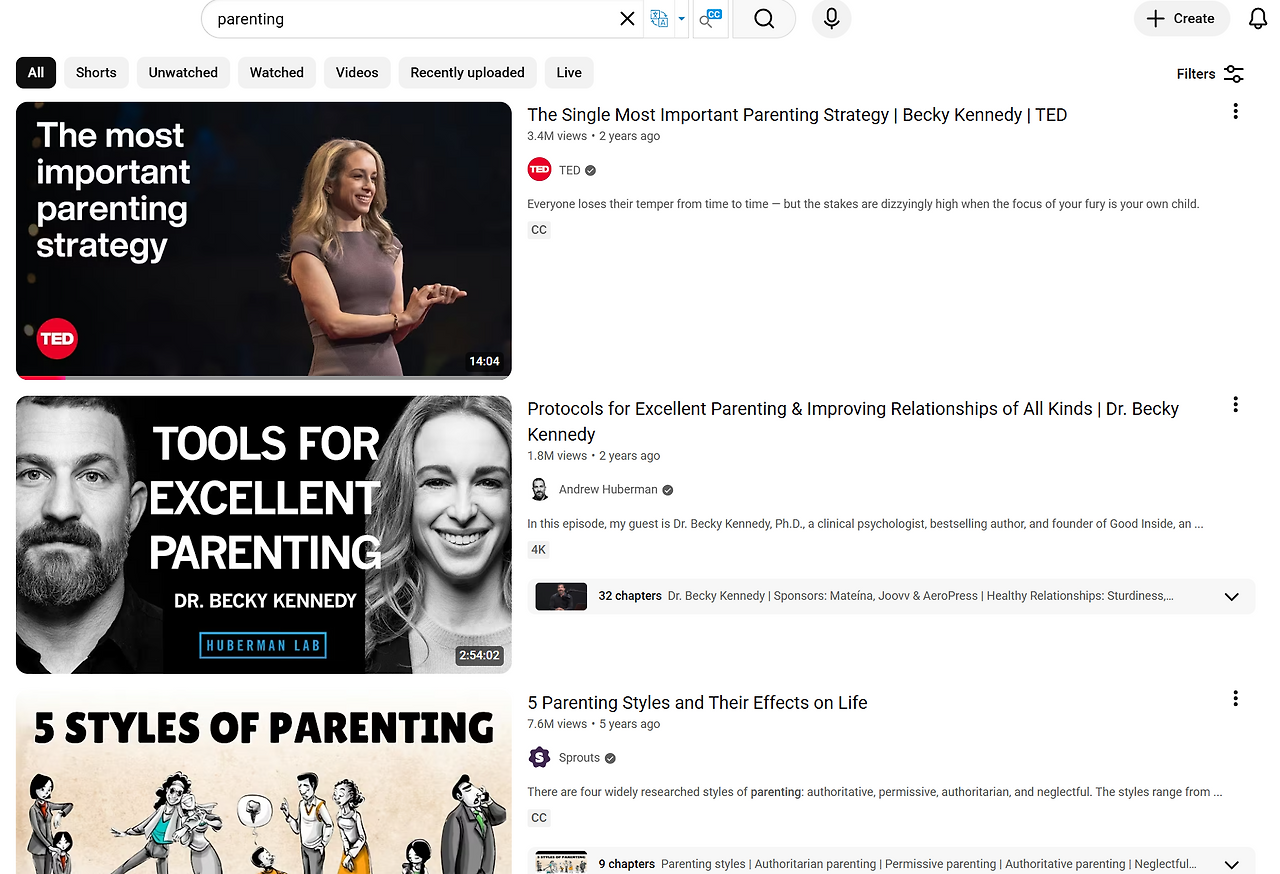Click the TED channel avatar
Screen dimensions: 1280x874
(x=539, y=170)
